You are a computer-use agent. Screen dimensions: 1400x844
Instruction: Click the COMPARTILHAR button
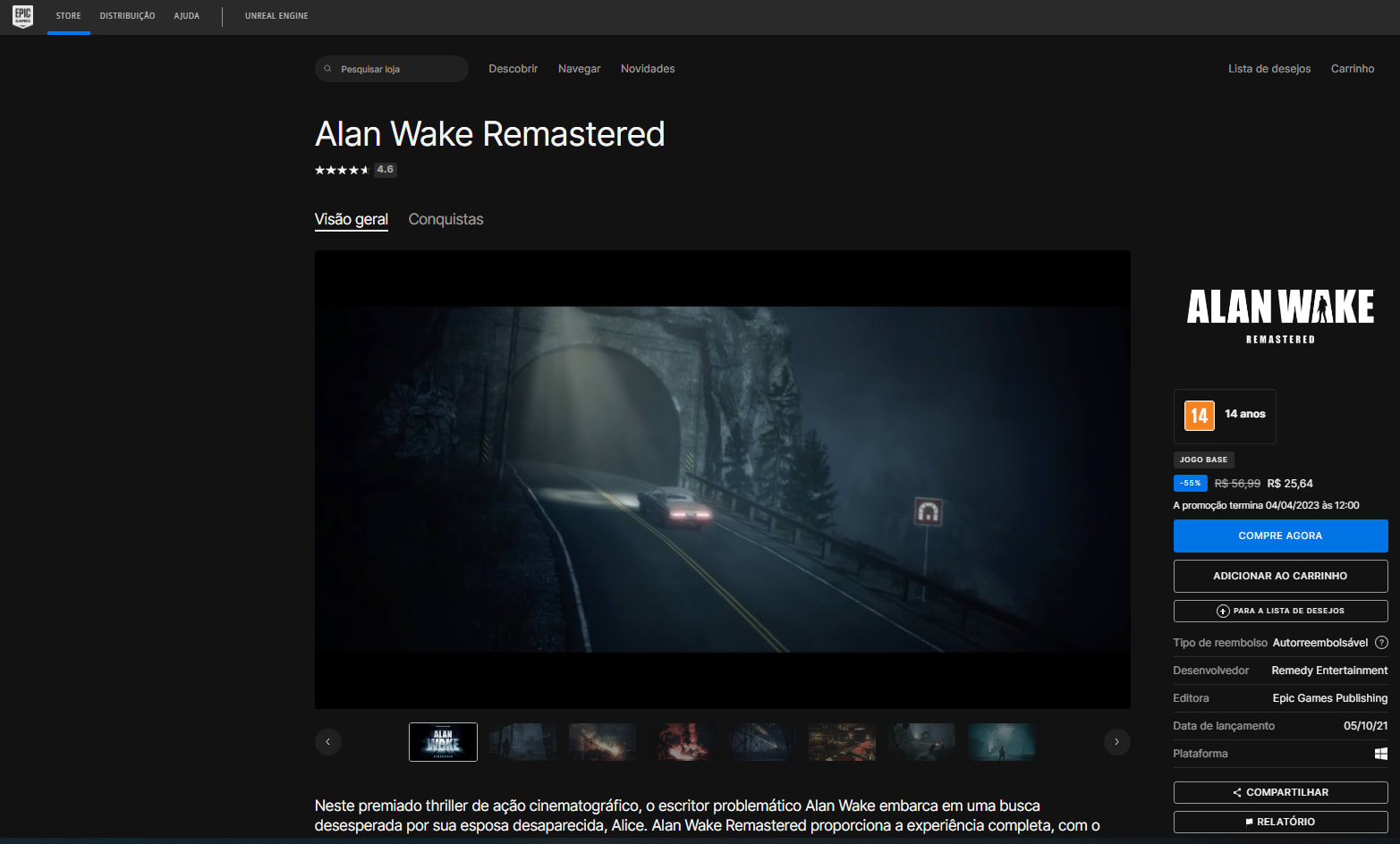(1280, 792)
